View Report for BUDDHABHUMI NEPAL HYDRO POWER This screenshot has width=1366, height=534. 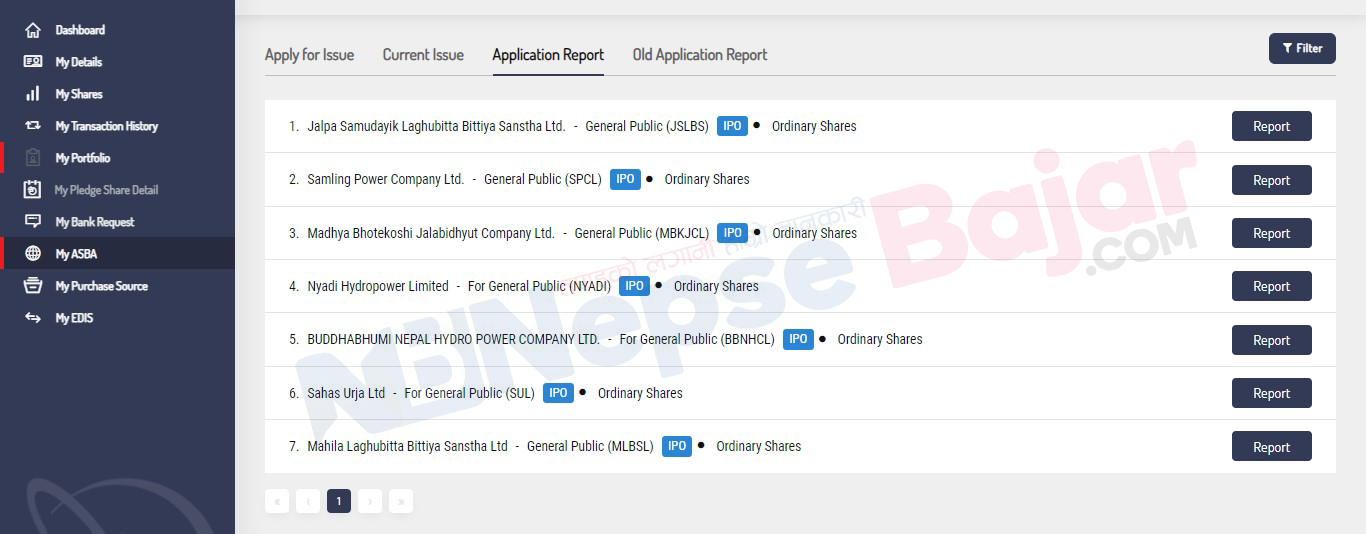[1271, 340]
